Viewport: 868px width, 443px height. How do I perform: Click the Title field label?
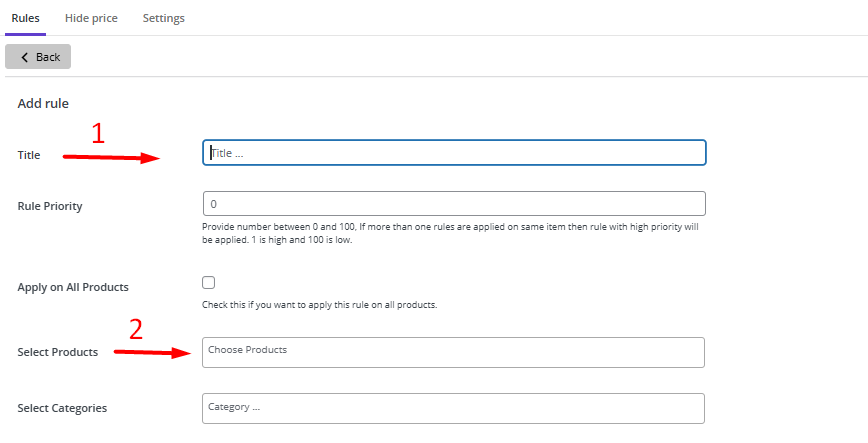pos(30,155)
